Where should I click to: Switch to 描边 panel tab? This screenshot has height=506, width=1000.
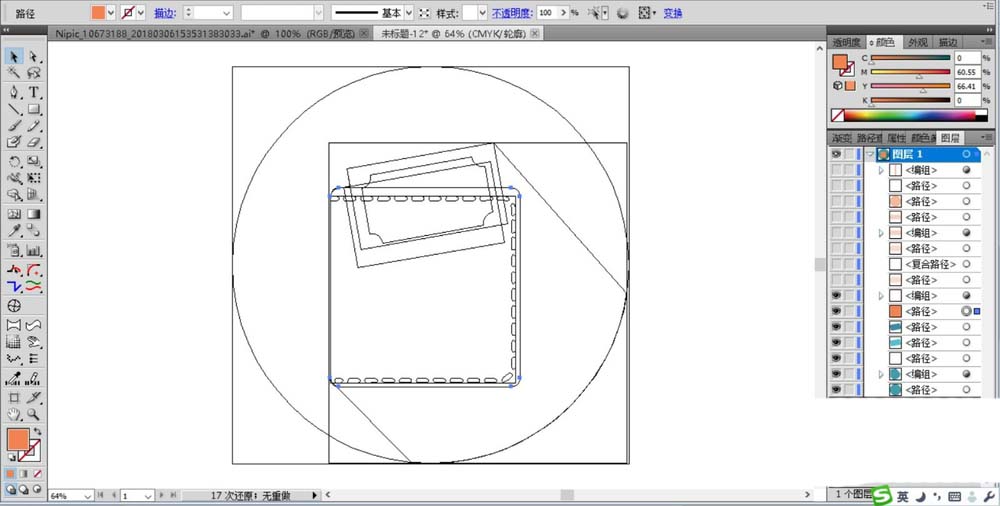(947, 42)
